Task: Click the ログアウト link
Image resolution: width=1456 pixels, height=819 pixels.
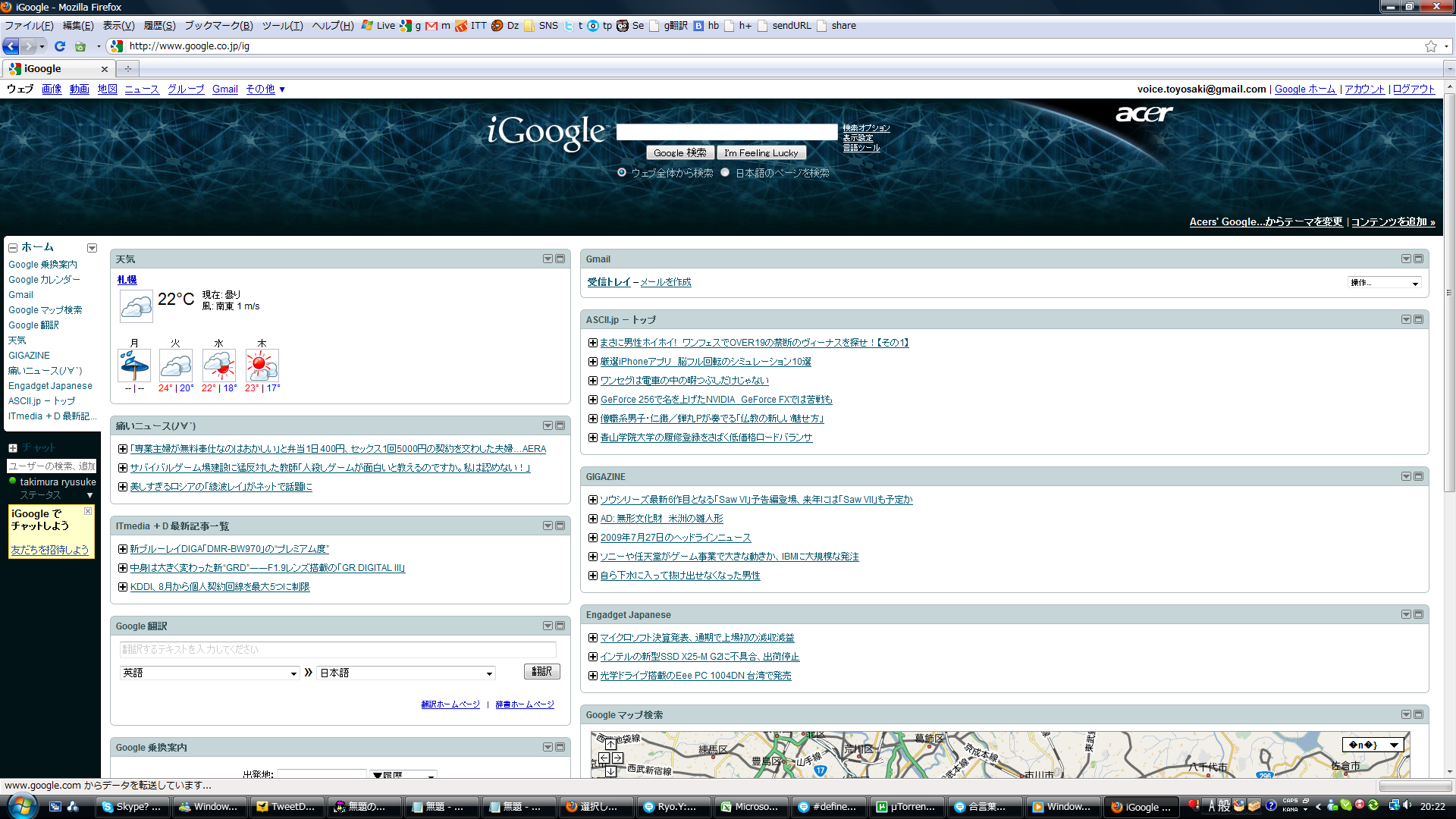Action: pos(1414,89)
